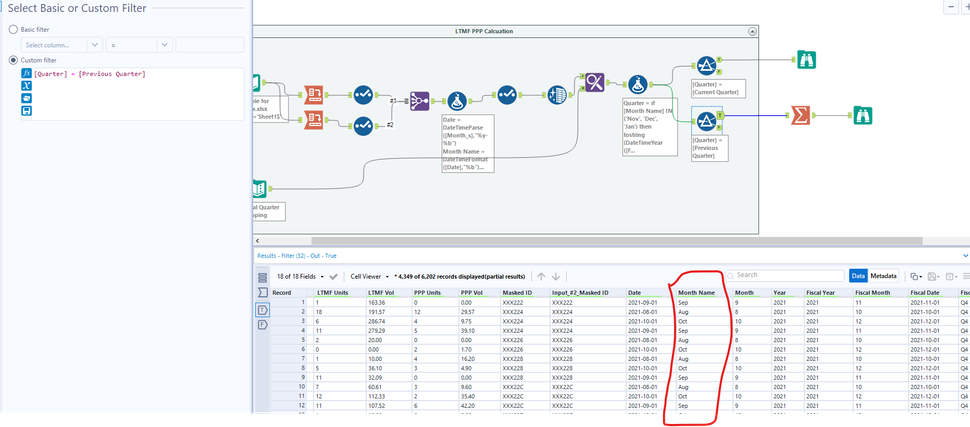Screen dimensions: 970x427
Task: Select the Union tool on the canvas
Action: (418, 101)
